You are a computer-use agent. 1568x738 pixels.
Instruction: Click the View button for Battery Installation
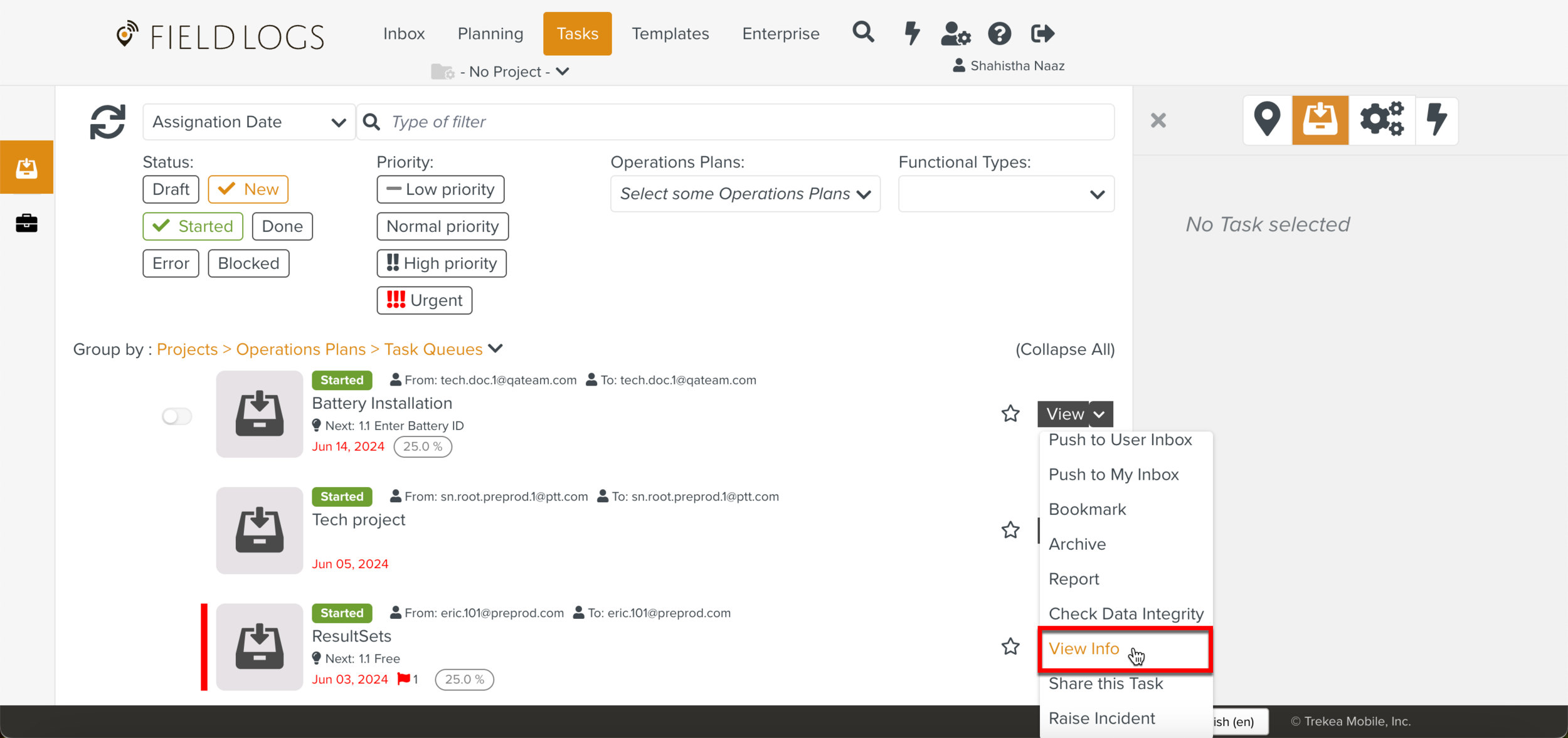[1064, 414]
